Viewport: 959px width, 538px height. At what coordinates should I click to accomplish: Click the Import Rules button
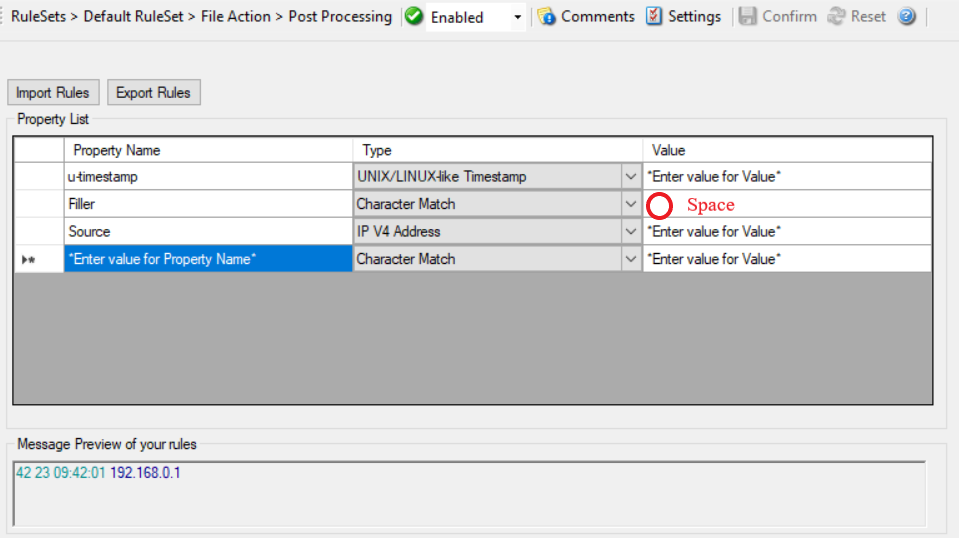53,93
